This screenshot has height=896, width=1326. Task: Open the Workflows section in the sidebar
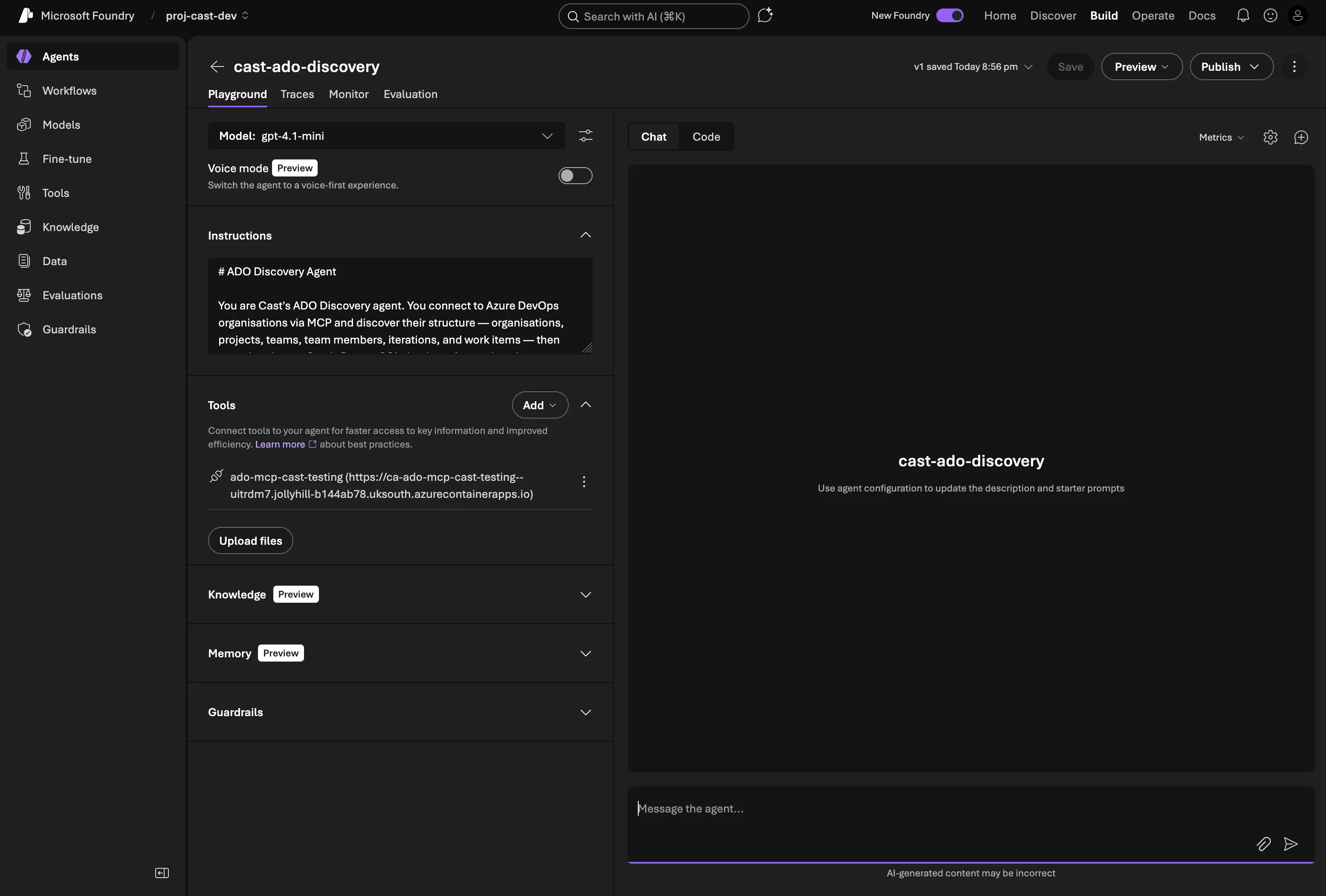tap(69, 91)
